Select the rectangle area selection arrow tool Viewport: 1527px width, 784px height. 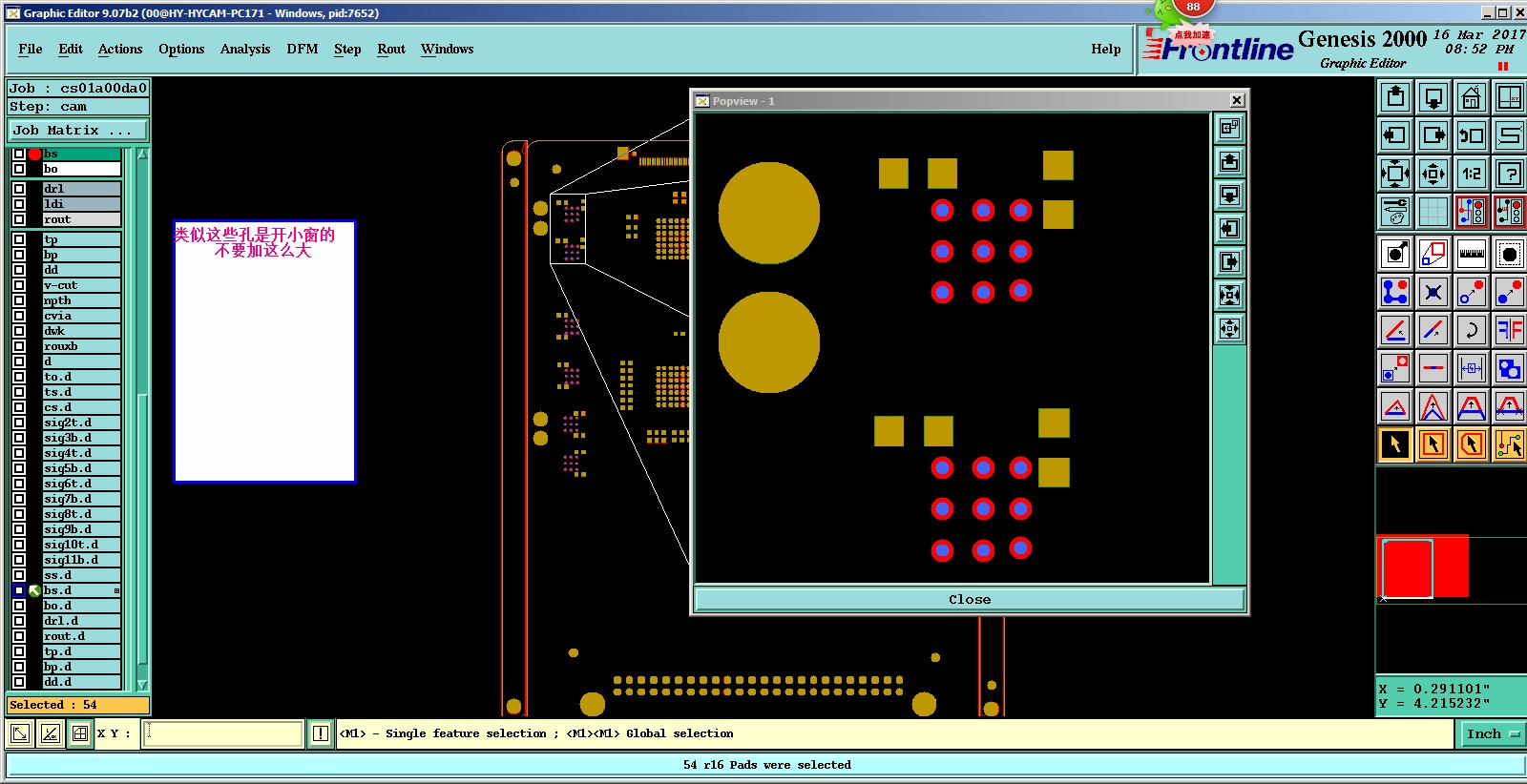(1433, 444)
